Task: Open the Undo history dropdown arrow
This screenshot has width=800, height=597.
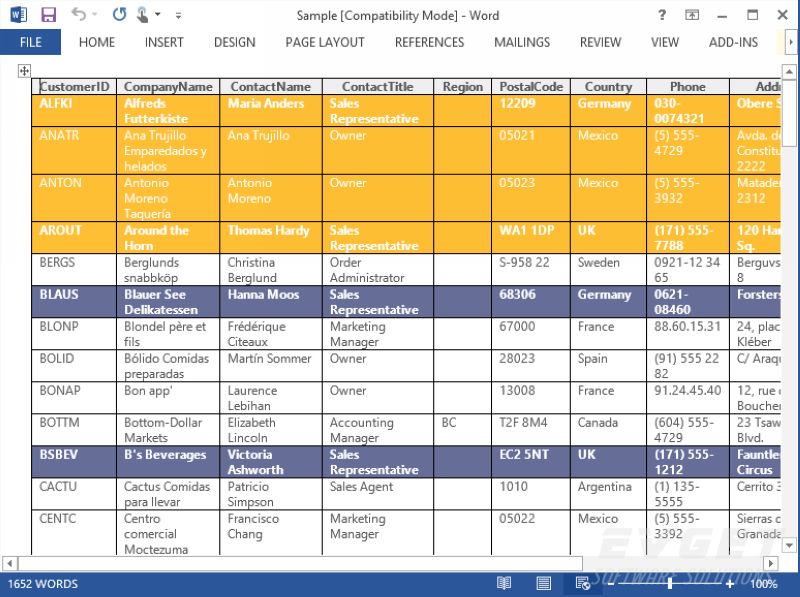Action: click(x=95, y=15)
